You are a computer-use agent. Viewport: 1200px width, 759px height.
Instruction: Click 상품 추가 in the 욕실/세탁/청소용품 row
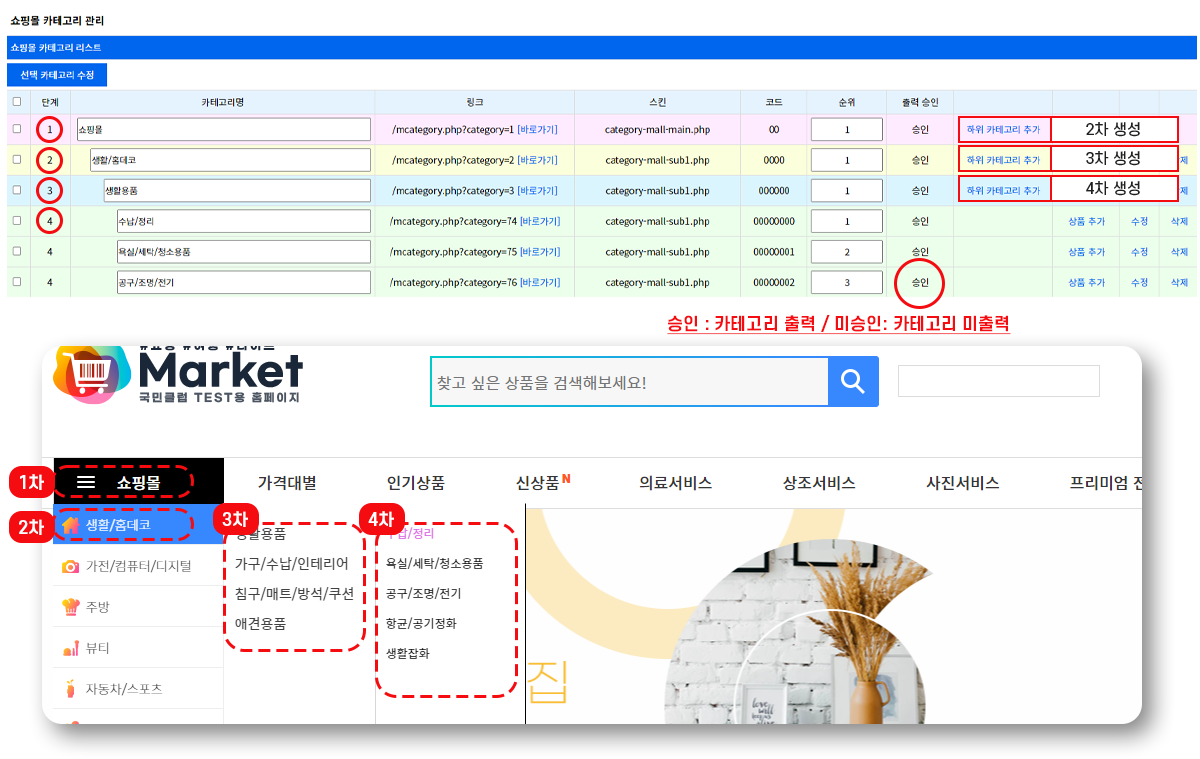1086,252
